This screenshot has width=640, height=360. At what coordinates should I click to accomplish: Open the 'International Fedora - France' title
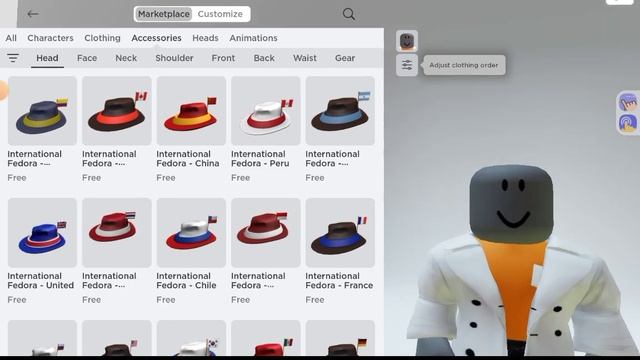click(x=339, y=281)
